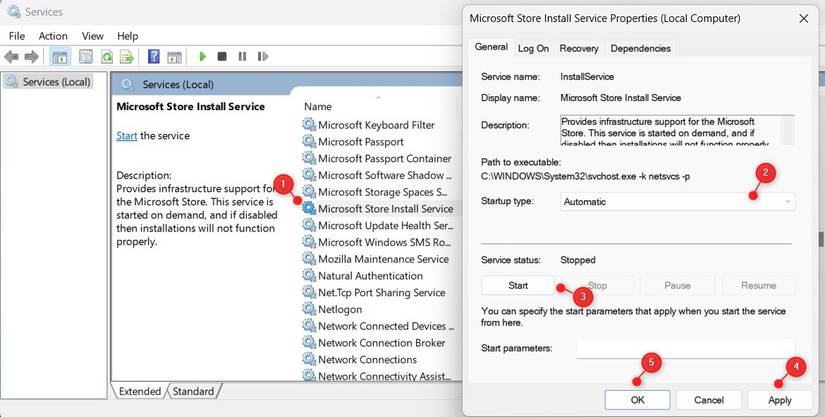Switch to the Recovery tab

579,48
